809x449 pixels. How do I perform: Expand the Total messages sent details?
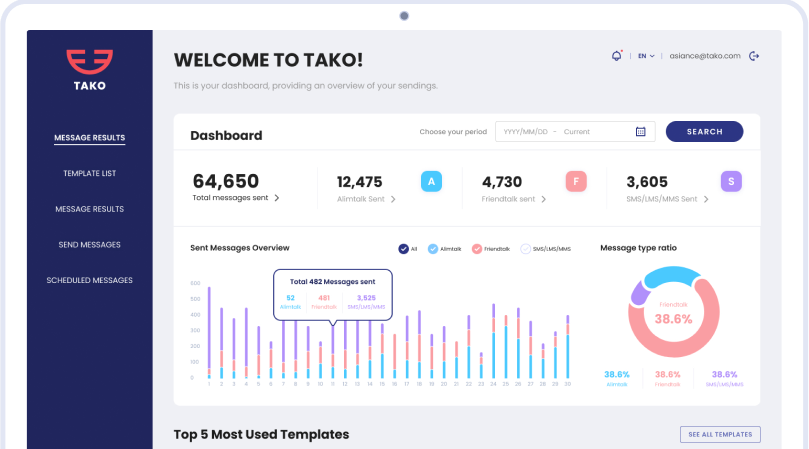click(277, 198)
